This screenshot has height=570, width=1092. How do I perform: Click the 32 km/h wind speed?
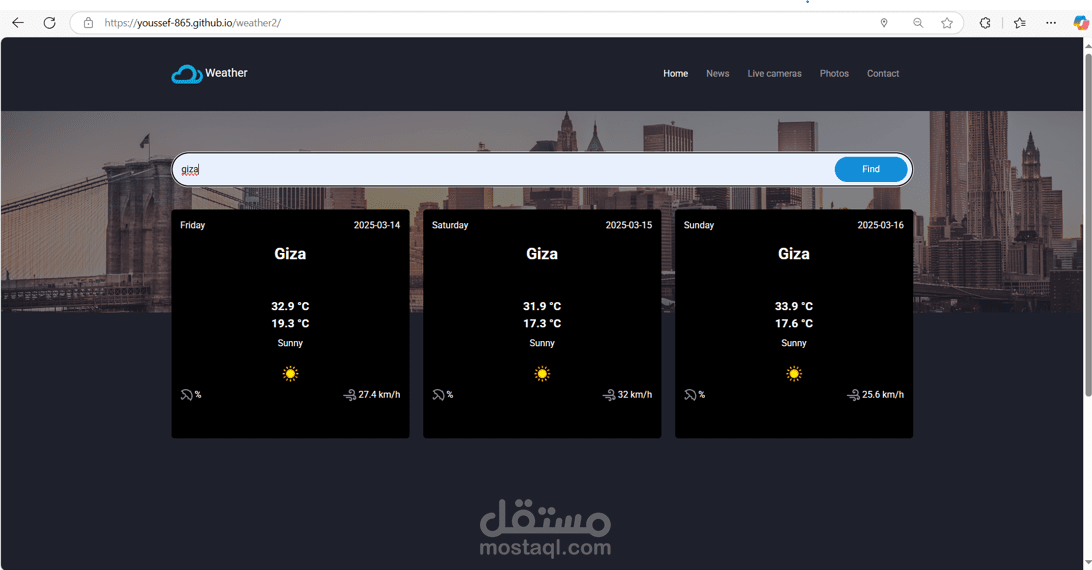[635, 395]
